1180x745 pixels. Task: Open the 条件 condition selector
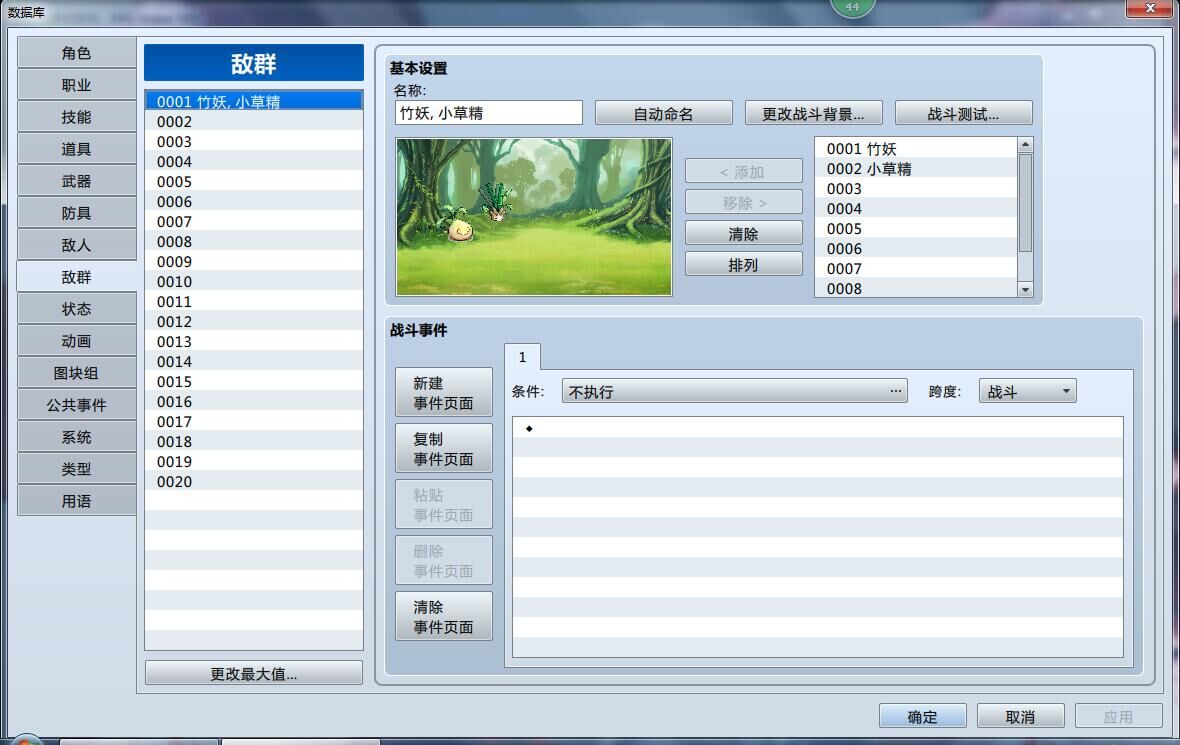click(734, 391)
